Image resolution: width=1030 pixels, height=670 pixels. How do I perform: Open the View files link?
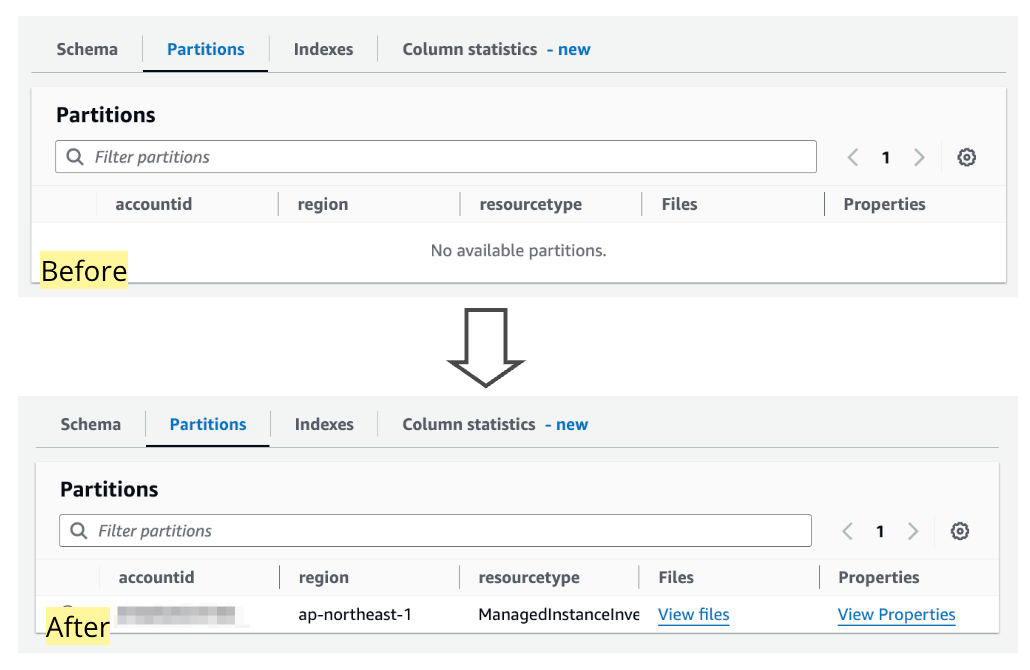(694, 615)
